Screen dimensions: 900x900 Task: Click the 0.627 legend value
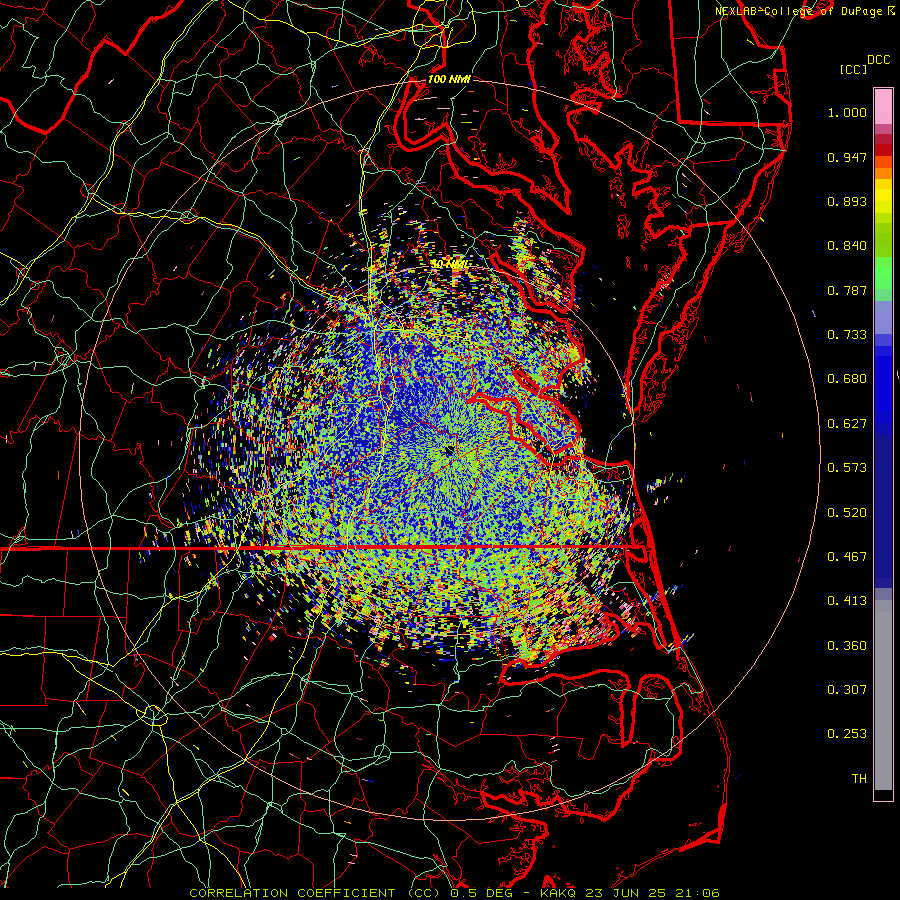pos(847,424)
